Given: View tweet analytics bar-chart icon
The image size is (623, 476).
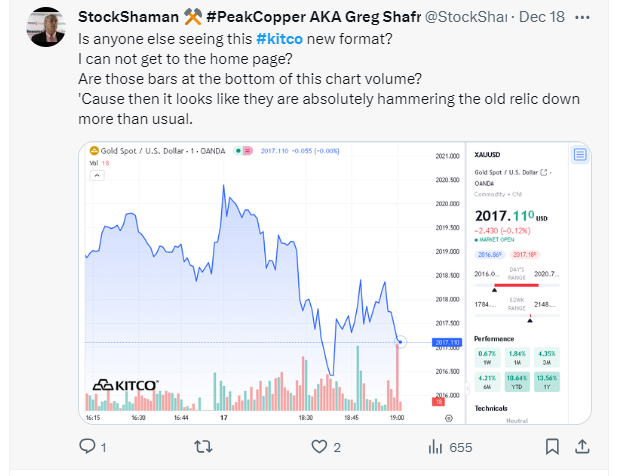Looking at the screenshot, I should (x=437, y=446).
